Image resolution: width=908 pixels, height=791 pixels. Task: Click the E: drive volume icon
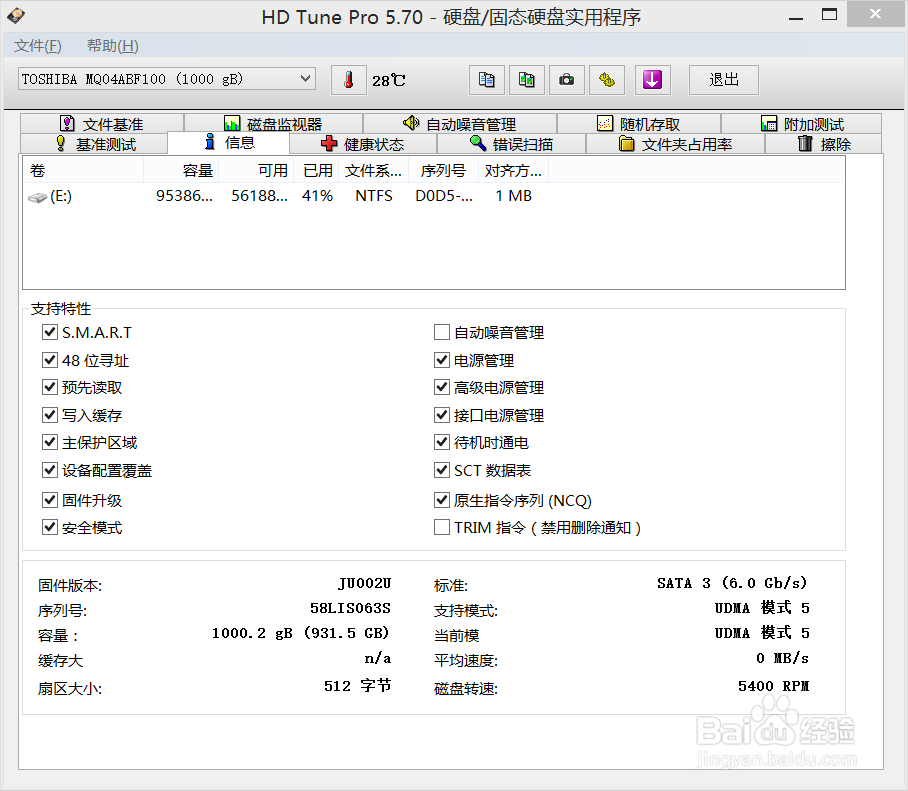tap(38, 197)
